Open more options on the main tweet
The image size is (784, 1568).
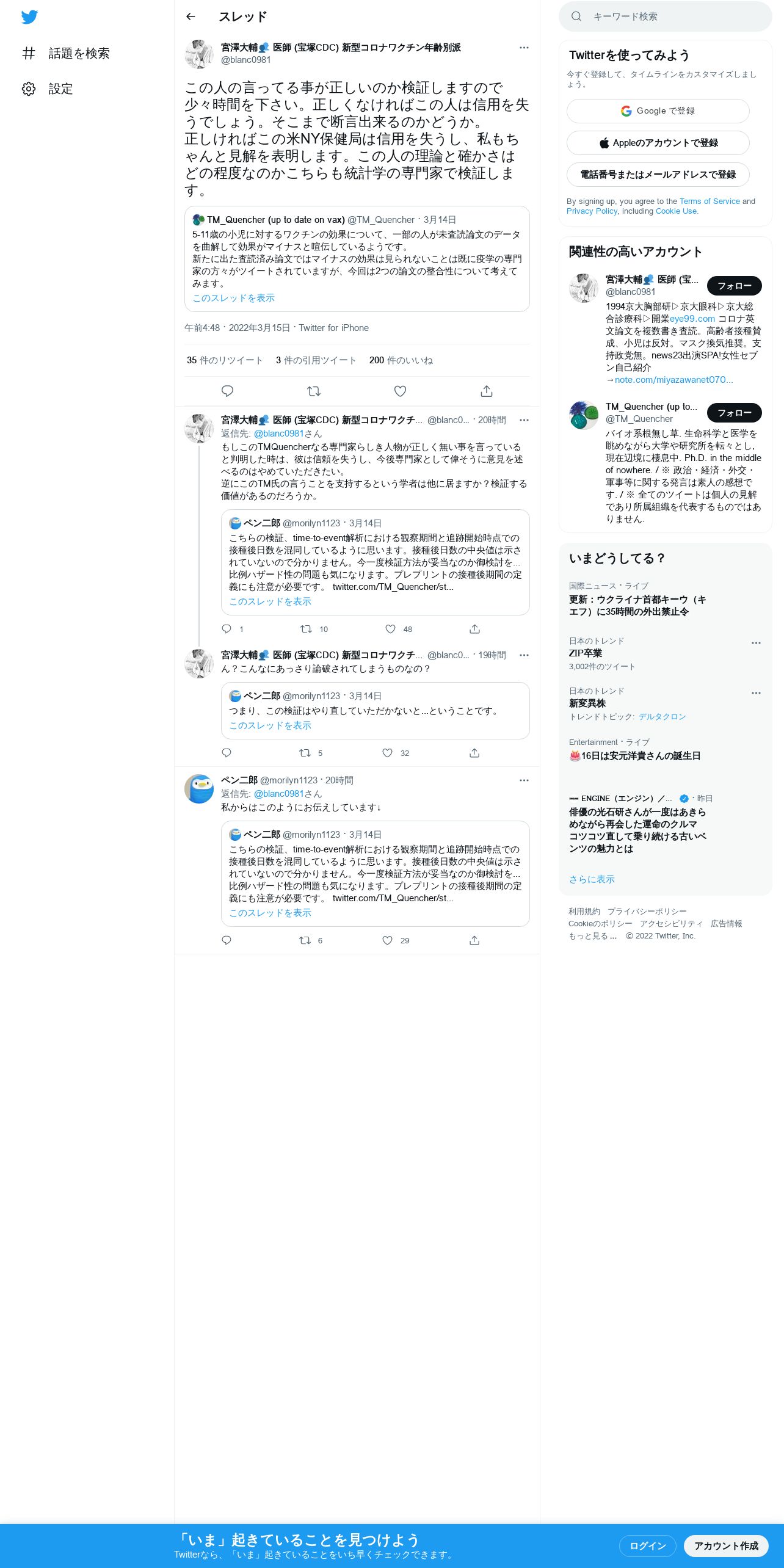click(x=524, y=48)
